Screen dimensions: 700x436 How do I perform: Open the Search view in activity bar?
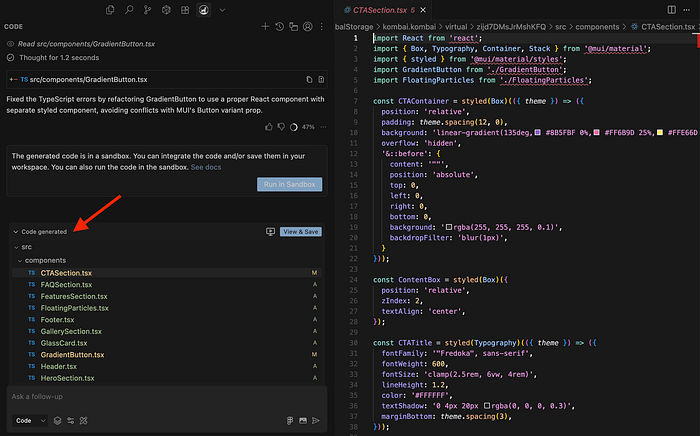(130, 9)
